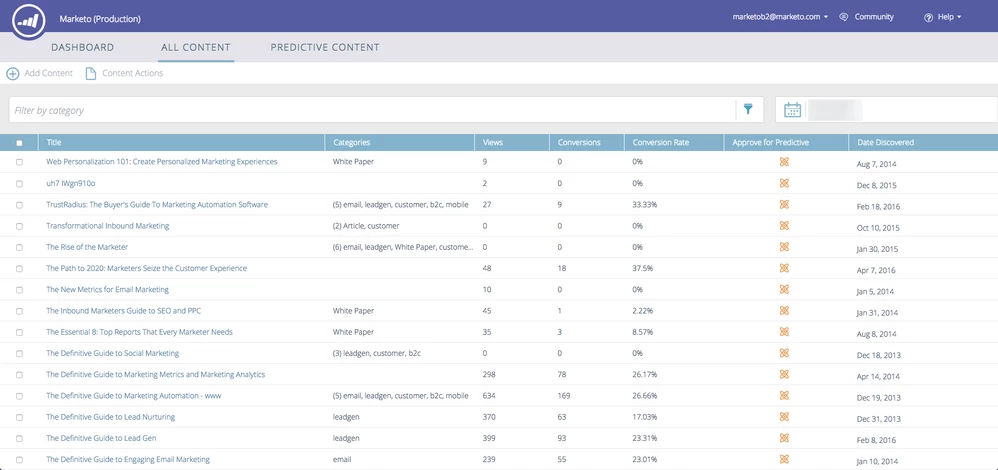Click the Content Actions button label
998x470 pixels.
point(132,73)
